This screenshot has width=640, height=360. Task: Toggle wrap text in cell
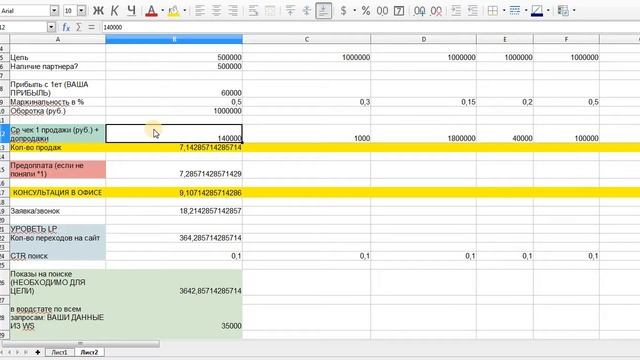(253, 11)
